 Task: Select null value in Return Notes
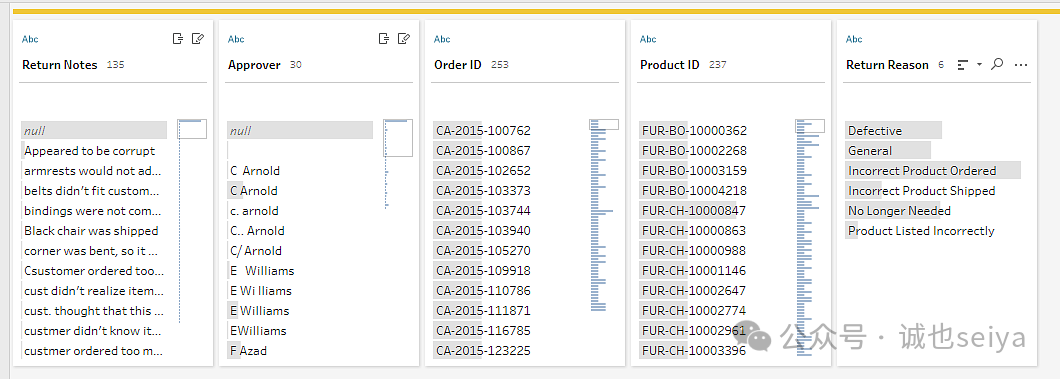(94, 130)
